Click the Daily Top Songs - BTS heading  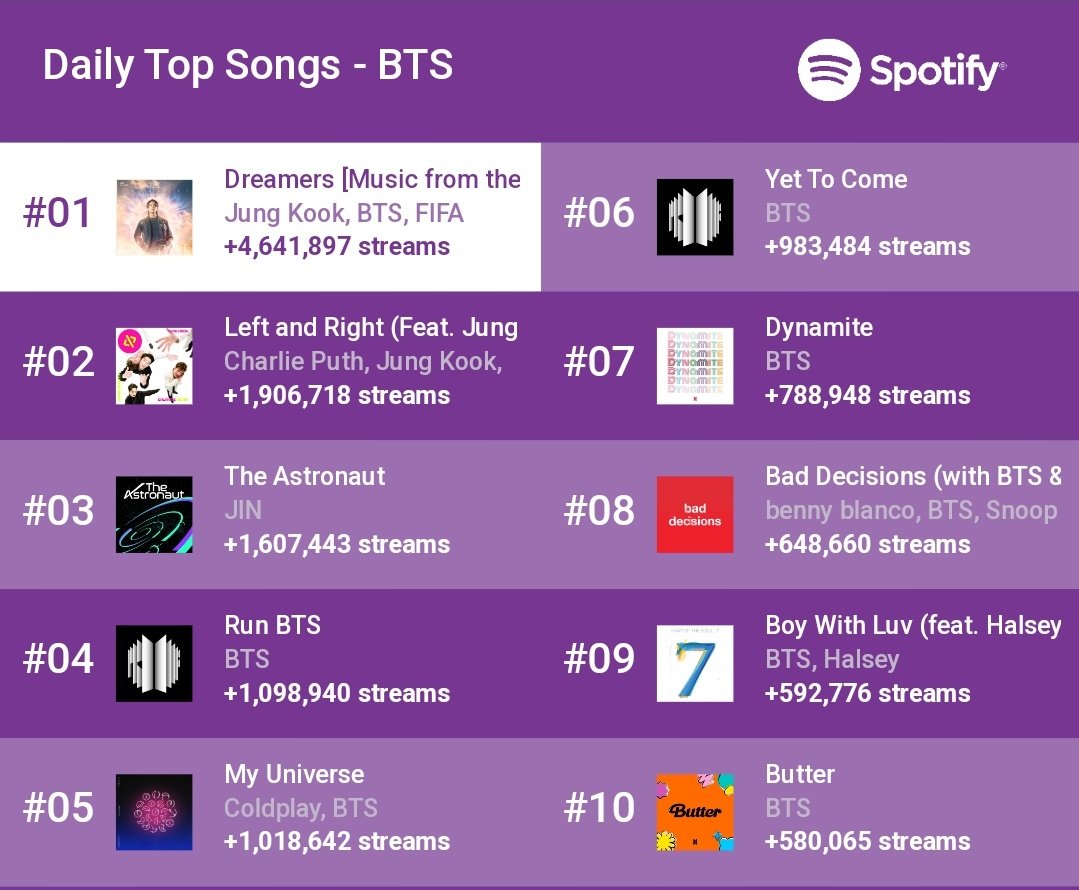pos(248,65)
